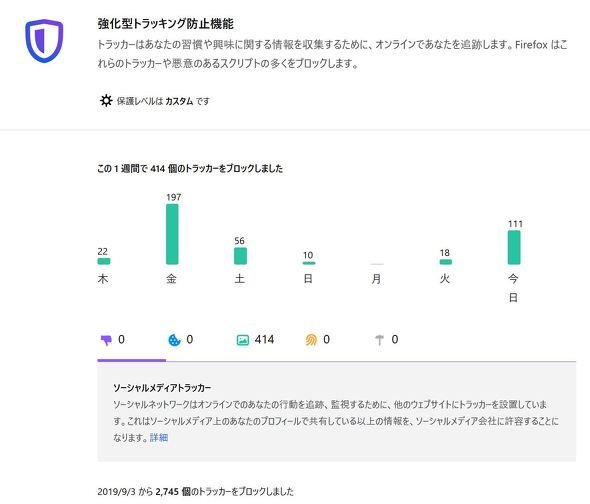Click today's bar labeled 111

tap(514, 247)
